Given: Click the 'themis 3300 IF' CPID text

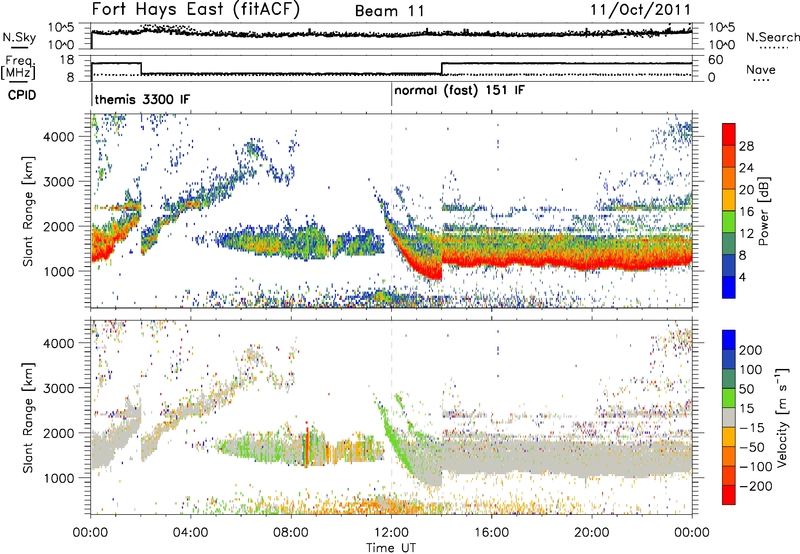Looking at the screenshot, I should pos(142,99).
